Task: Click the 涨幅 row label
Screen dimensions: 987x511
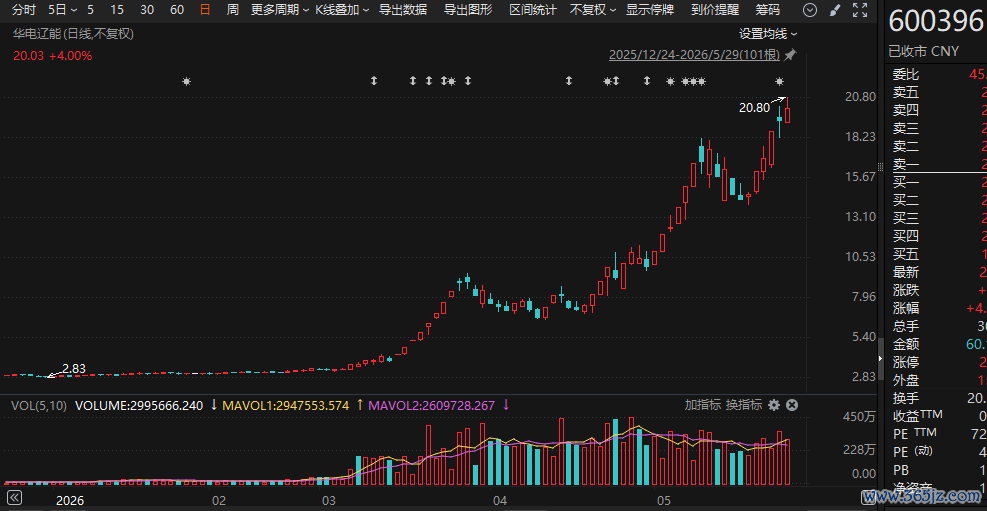Action: pyautogui.click(x=906, y=308)
